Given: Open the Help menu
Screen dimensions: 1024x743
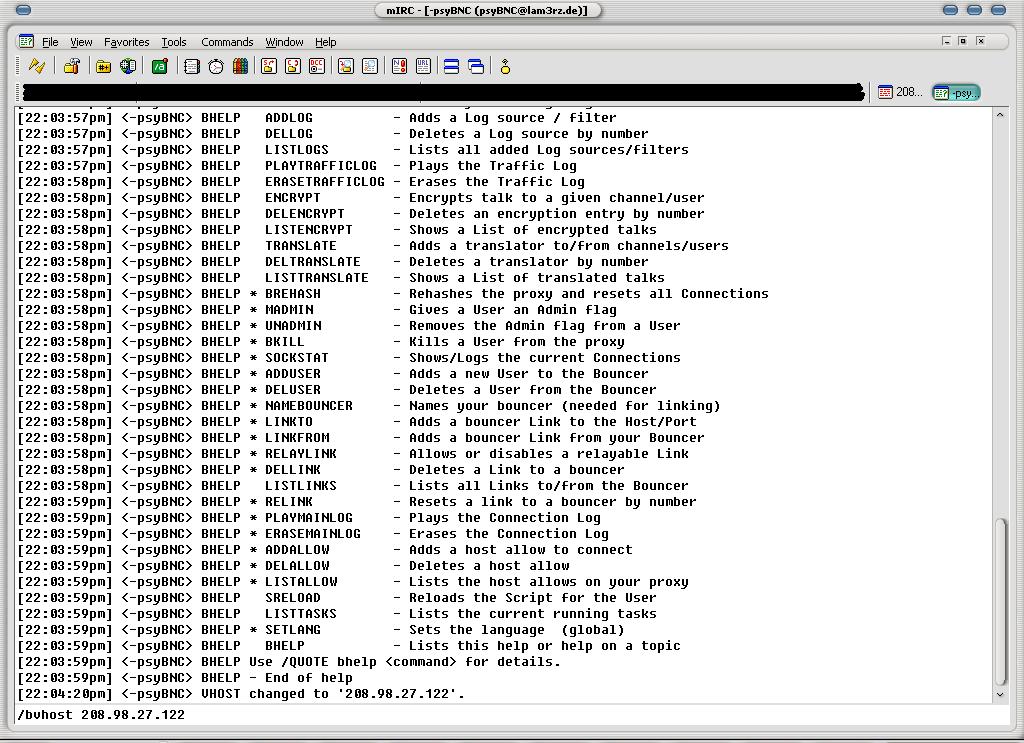Looking at the screenshot, I should tap(325, 42).
